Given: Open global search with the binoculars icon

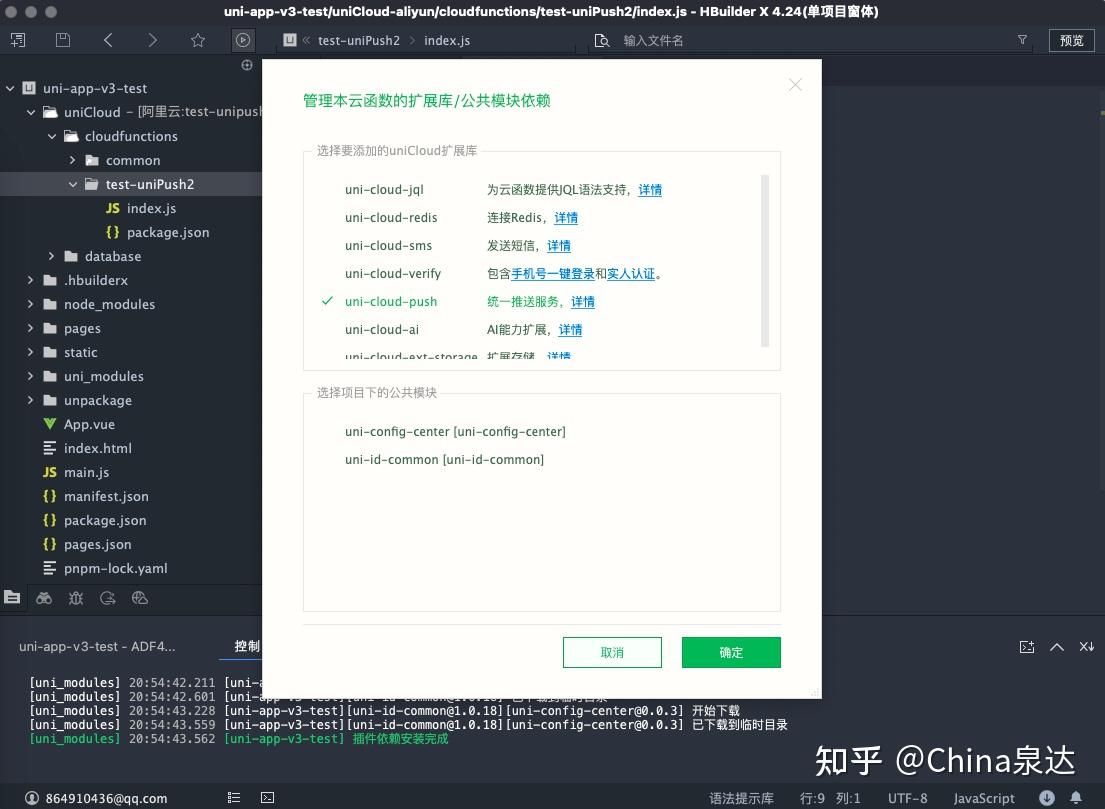Looking at the screenshot, I should (x=44, y=597).
